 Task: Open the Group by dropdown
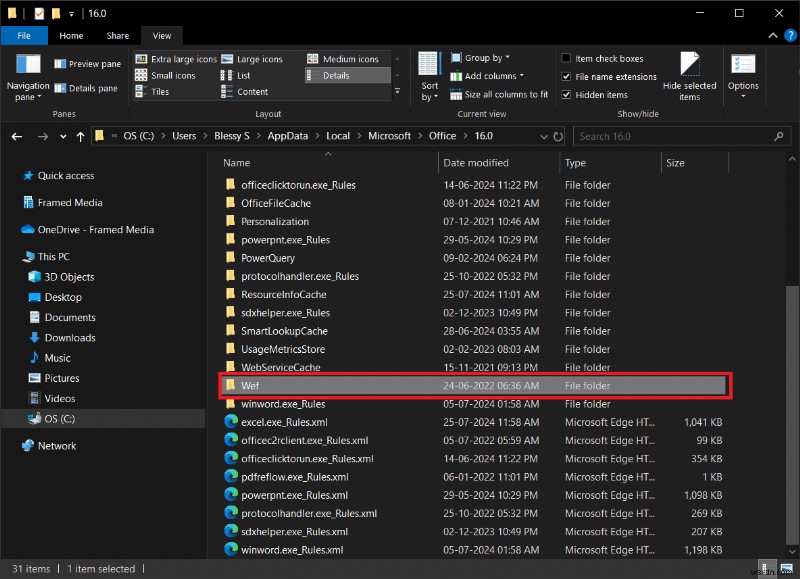click(480, 58)
